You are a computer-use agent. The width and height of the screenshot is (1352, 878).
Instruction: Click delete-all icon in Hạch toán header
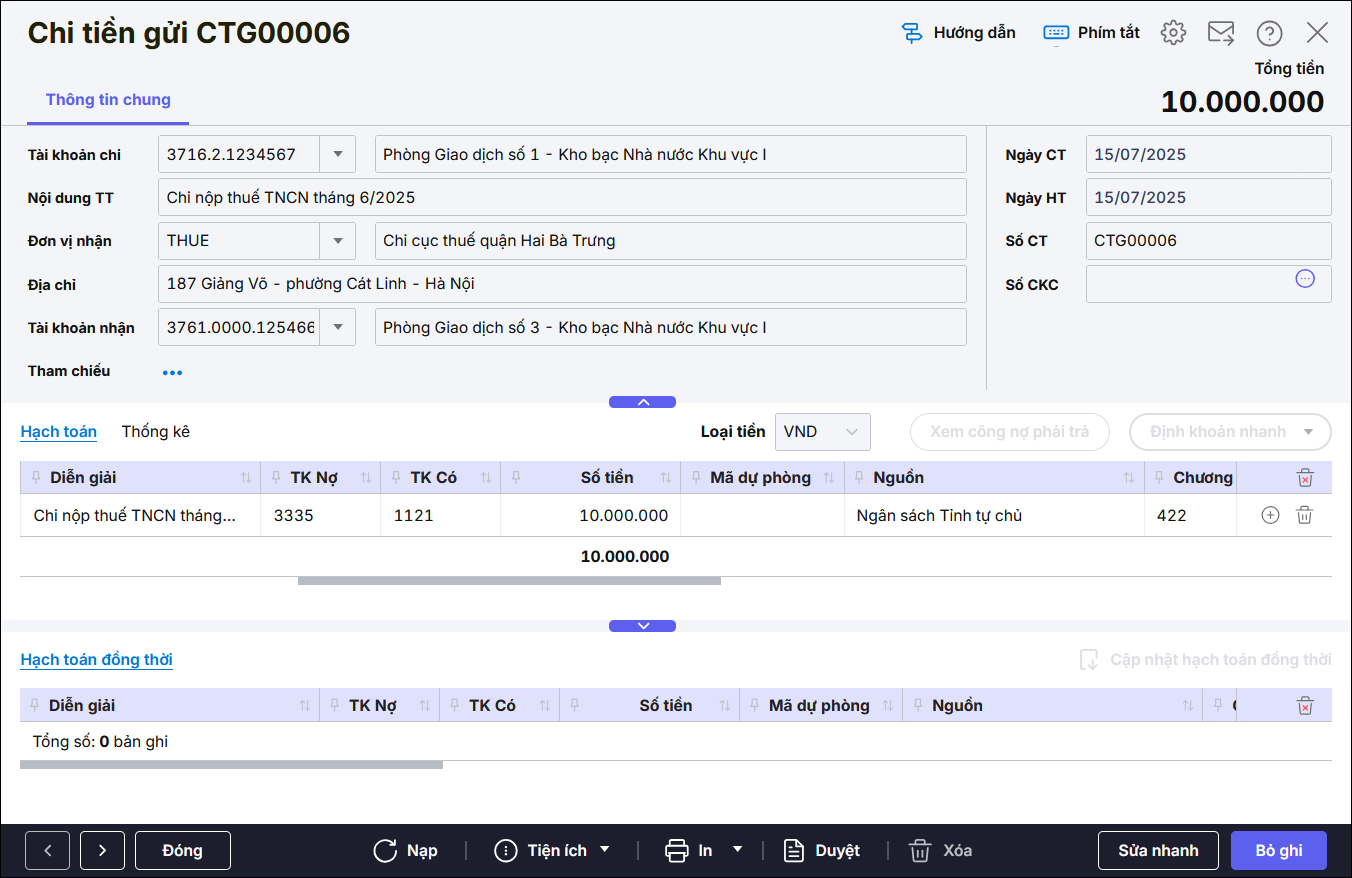coord(1305,478)
